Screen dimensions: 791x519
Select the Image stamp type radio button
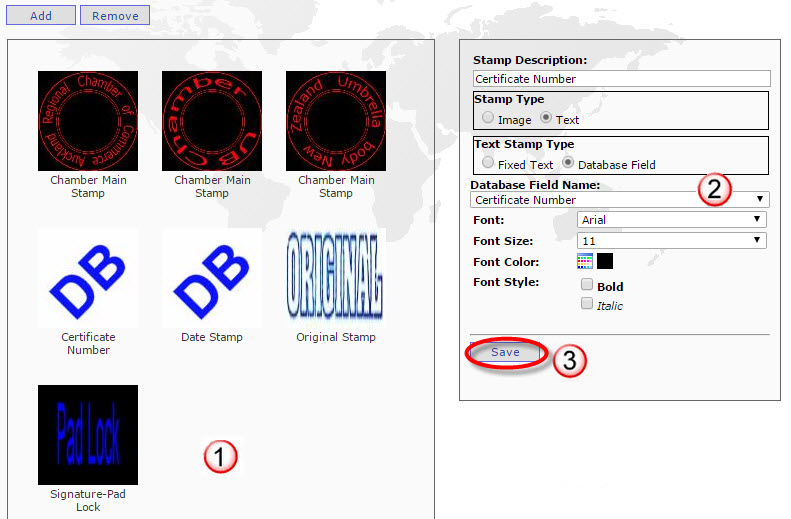coord(487,118)
